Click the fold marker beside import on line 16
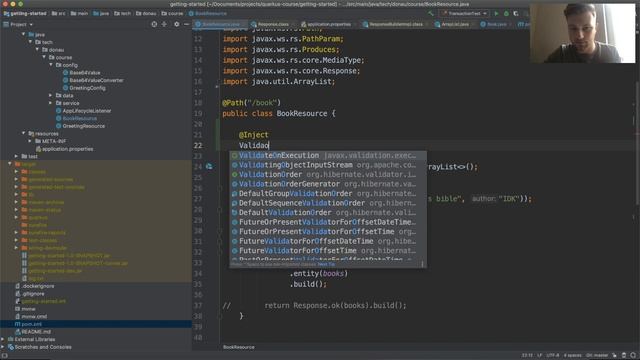Screen dimensions: 640x360 point(217,86)
